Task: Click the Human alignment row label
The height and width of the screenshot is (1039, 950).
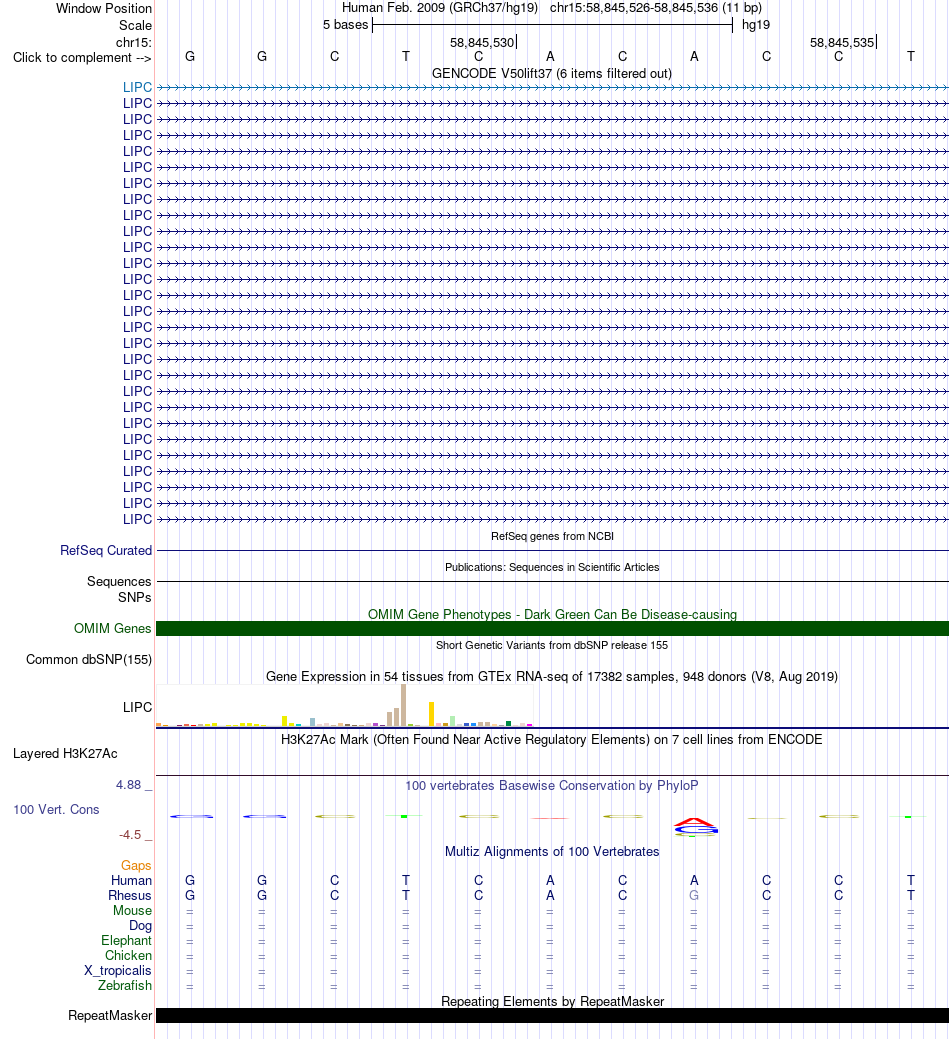Action: [131, 881]
